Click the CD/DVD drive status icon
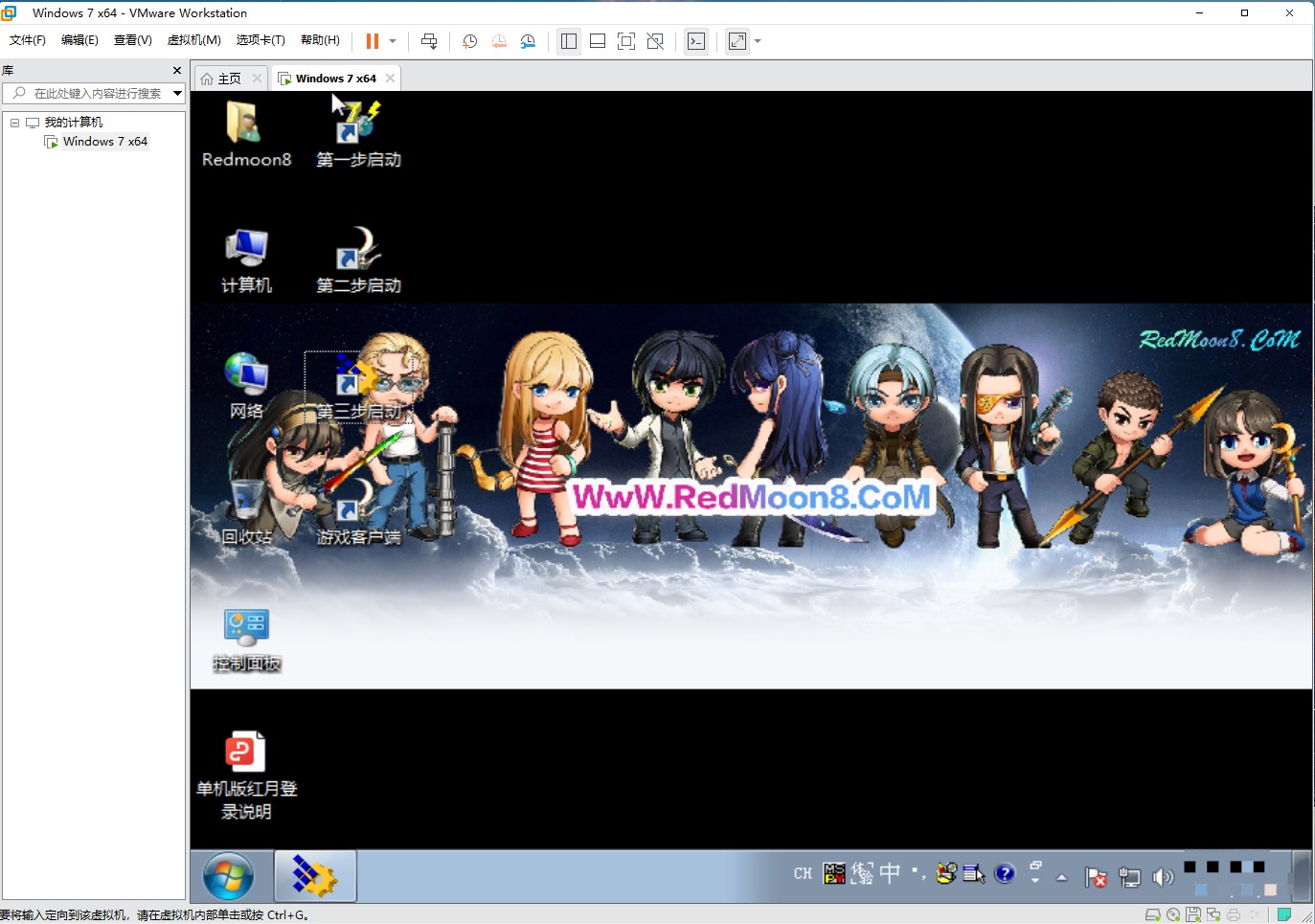The height and width of the screenshot is (924, 1315). [x=1173, y=914]
